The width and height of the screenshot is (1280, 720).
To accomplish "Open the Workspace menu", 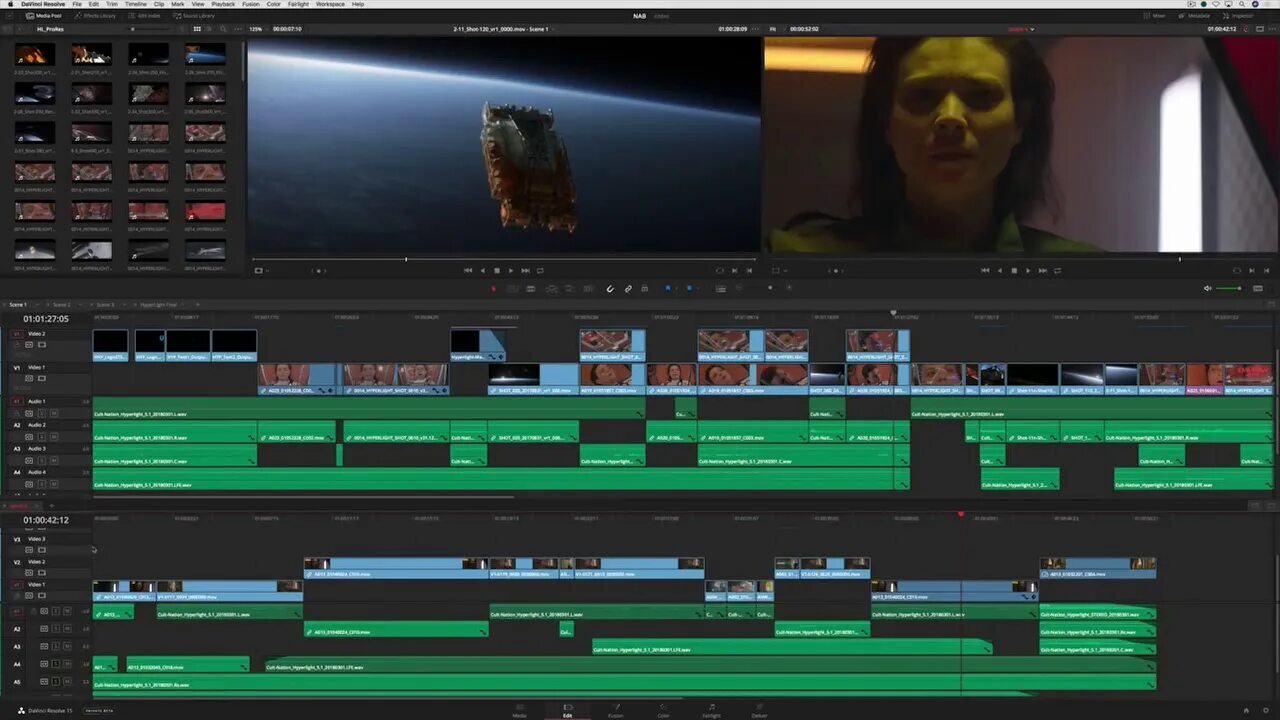I will point(330,4).
